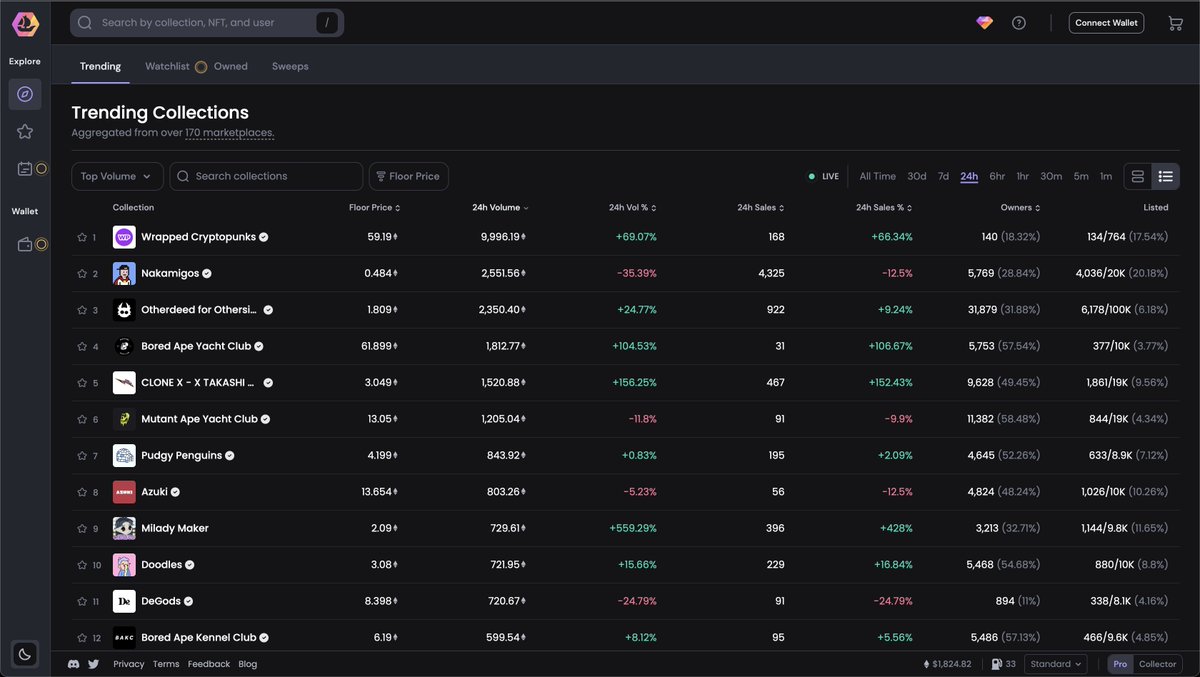Screen dimensions: 1200x677
Task: Open the star favorites icon in sidebar
Action: click(25, 131)
